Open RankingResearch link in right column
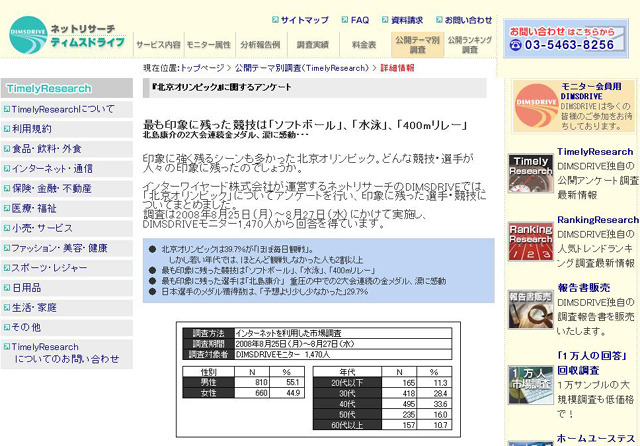 [598, 220]
